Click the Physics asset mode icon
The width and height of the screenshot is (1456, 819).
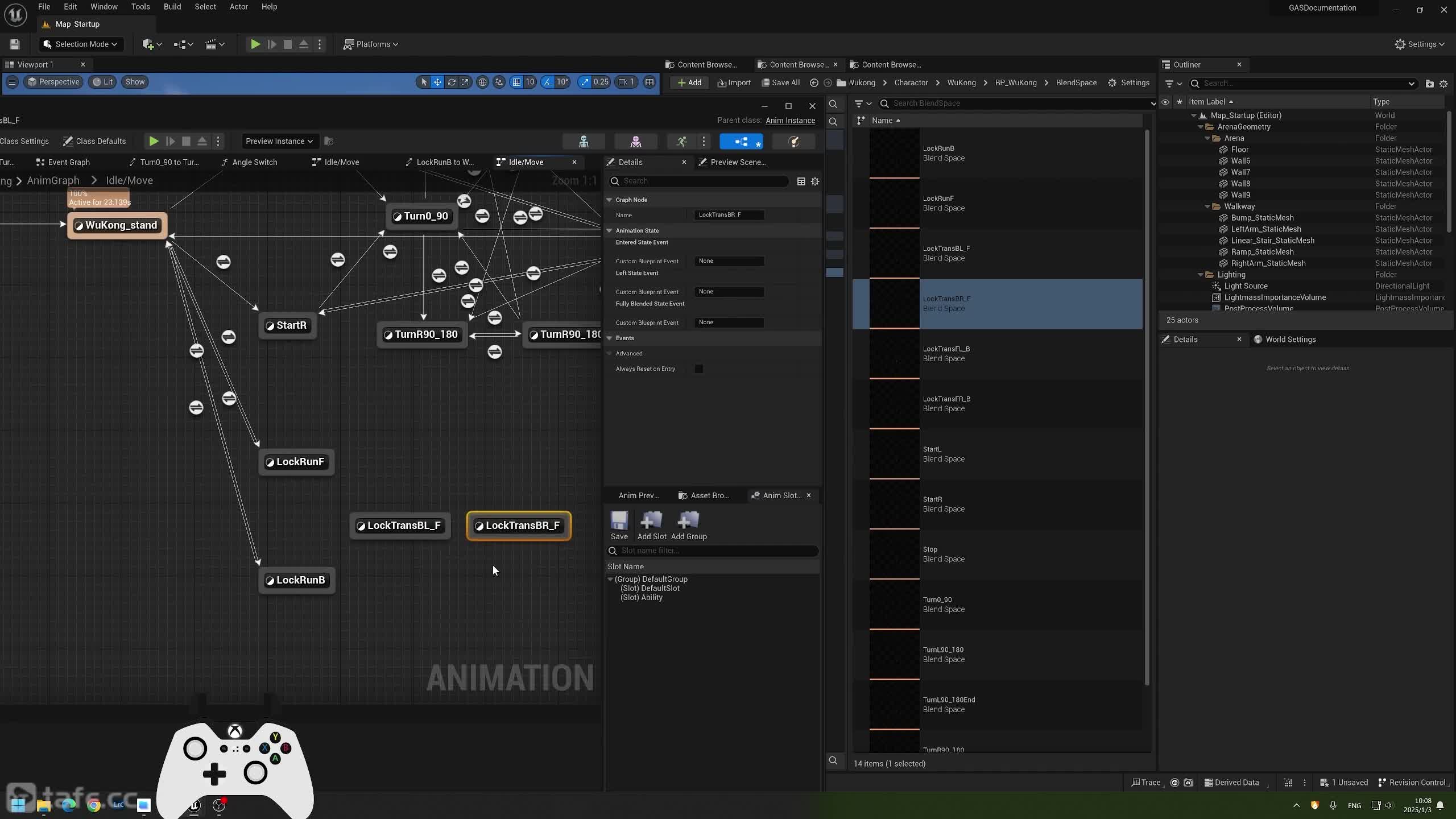pos(793,142)
